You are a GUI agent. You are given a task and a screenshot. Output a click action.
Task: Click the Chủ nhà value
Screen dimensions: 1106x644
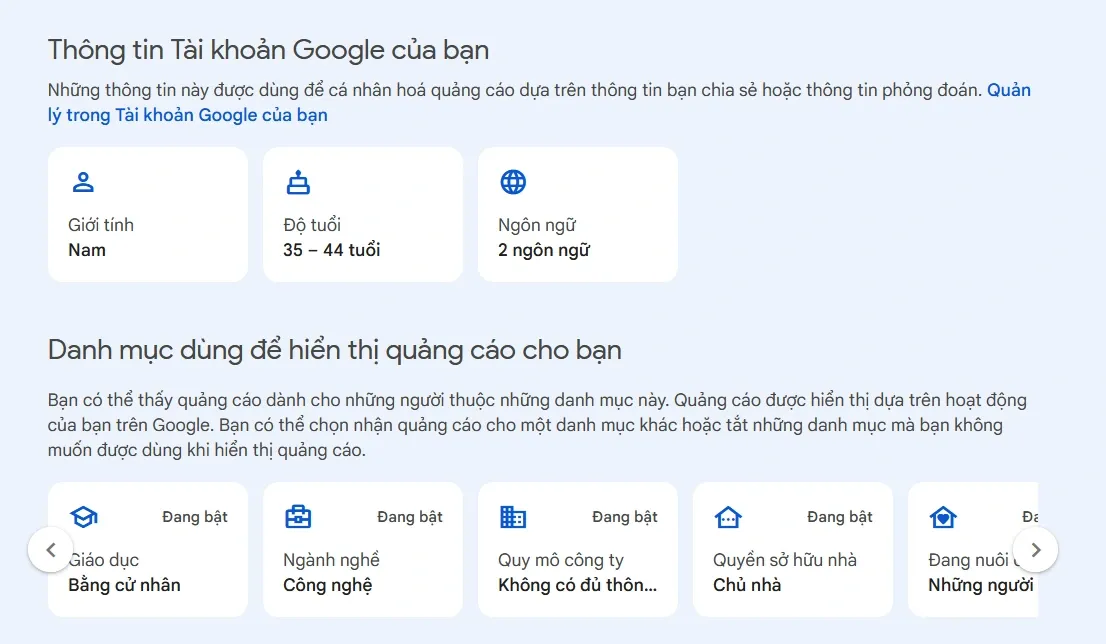pos(747,585)
